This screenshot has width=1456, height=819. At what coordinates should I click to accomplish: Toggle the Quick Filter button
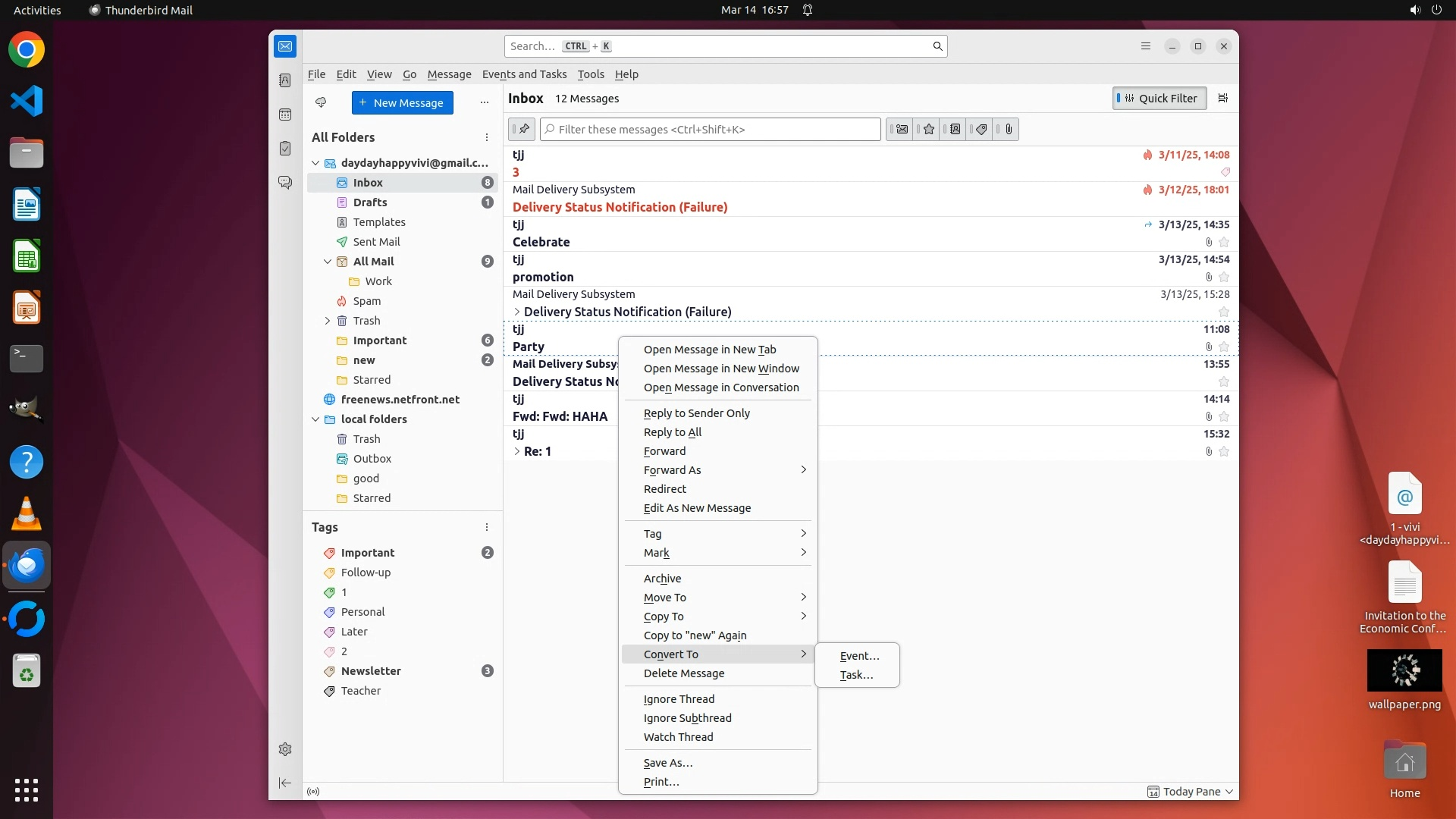(x=1159, y=98)
